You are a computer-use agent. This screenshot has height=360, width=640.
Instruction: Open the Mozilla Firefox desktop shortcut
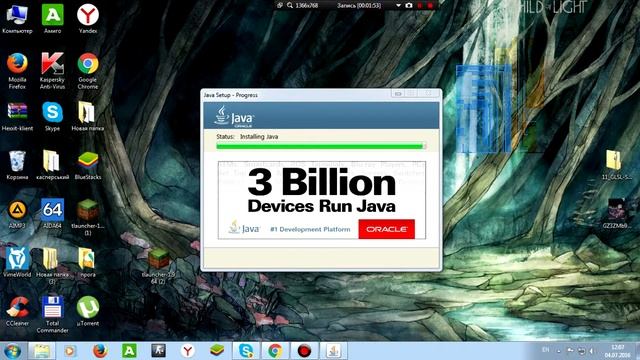(x=17, y=71)
